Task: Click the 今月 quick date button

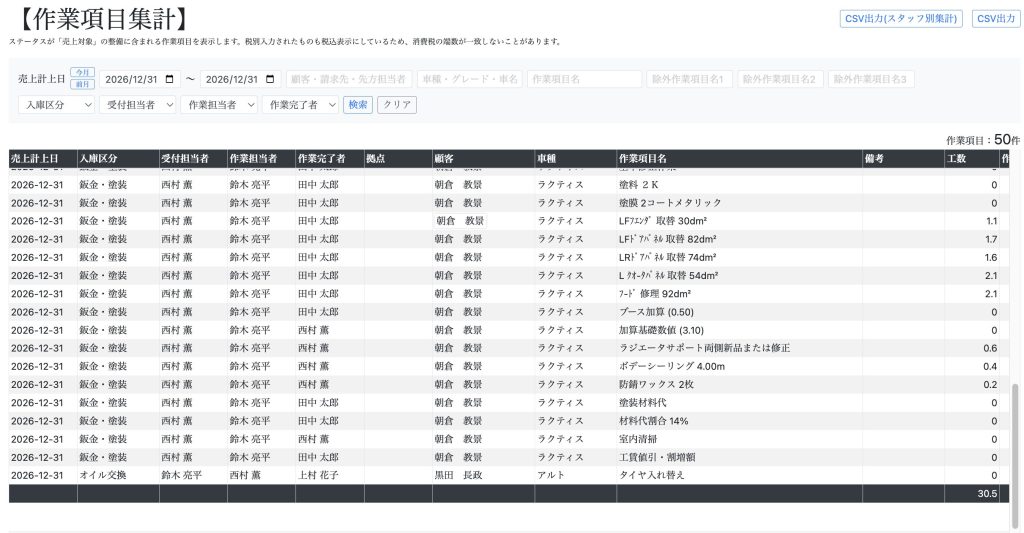Action: point(83,73)
